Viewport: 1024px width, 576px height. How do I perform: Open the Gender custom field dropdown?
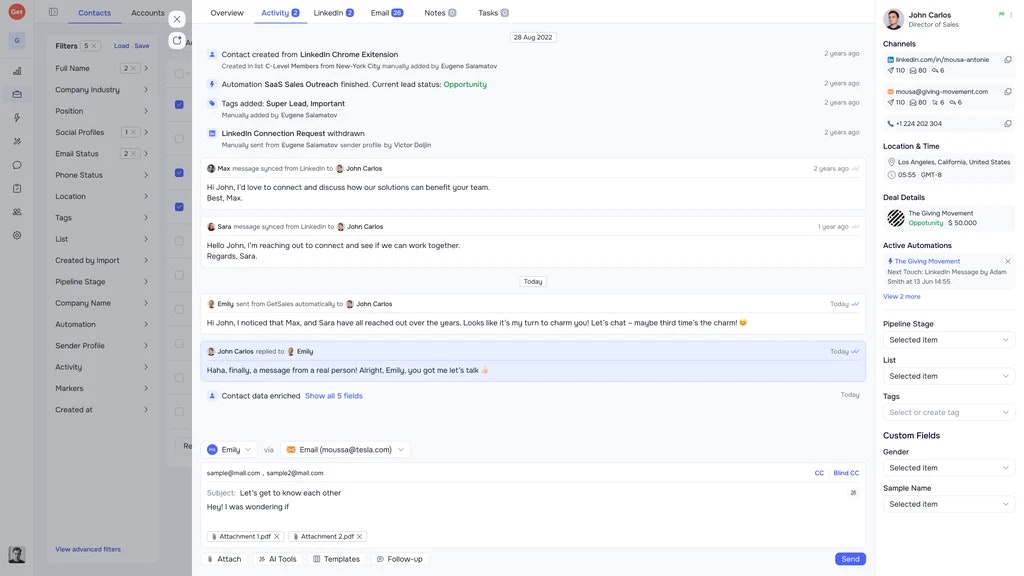tap(948, 468)
